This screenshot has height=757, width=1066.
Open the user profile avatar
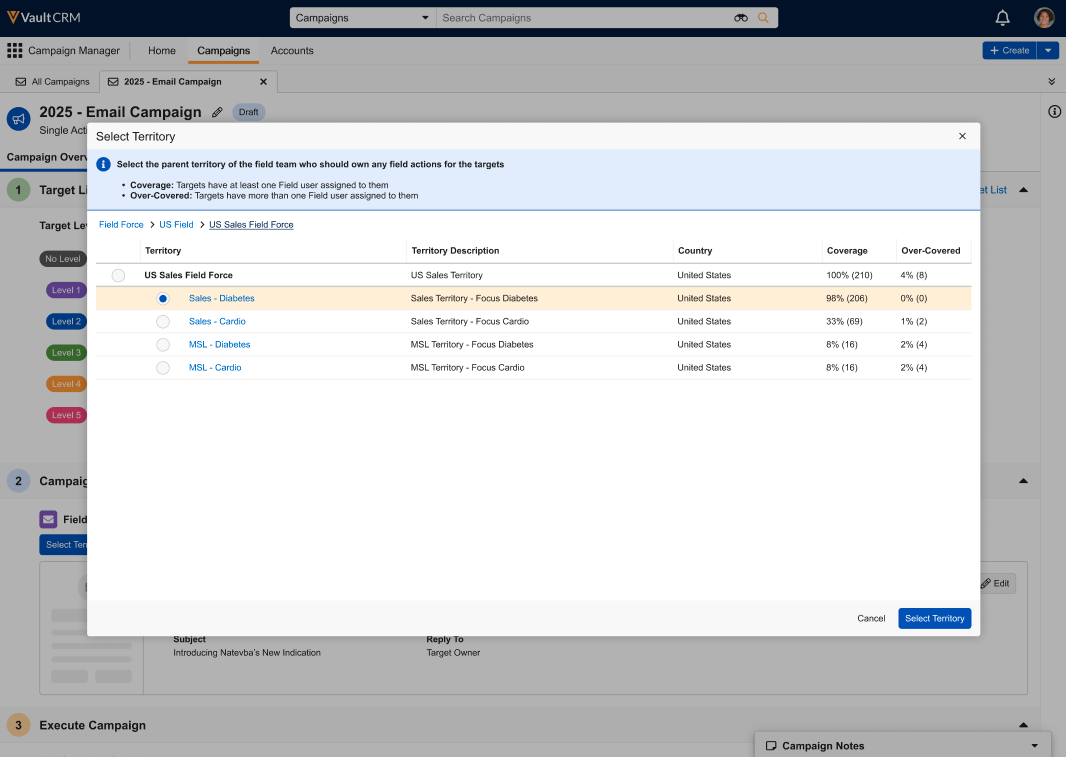pyautogui.click(x=1044, y=18)
